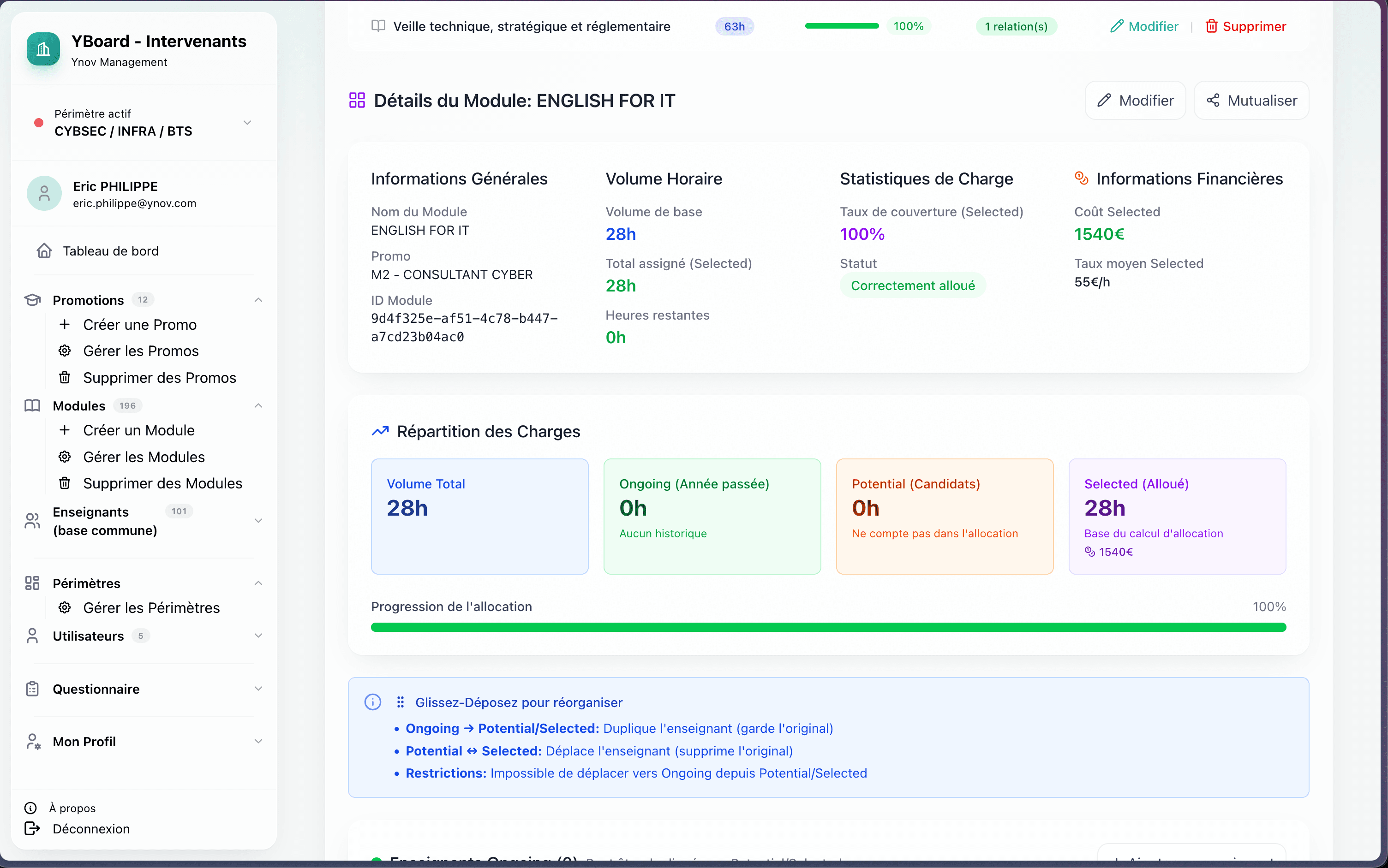Click the Enseignants people icon

point(32,521)
